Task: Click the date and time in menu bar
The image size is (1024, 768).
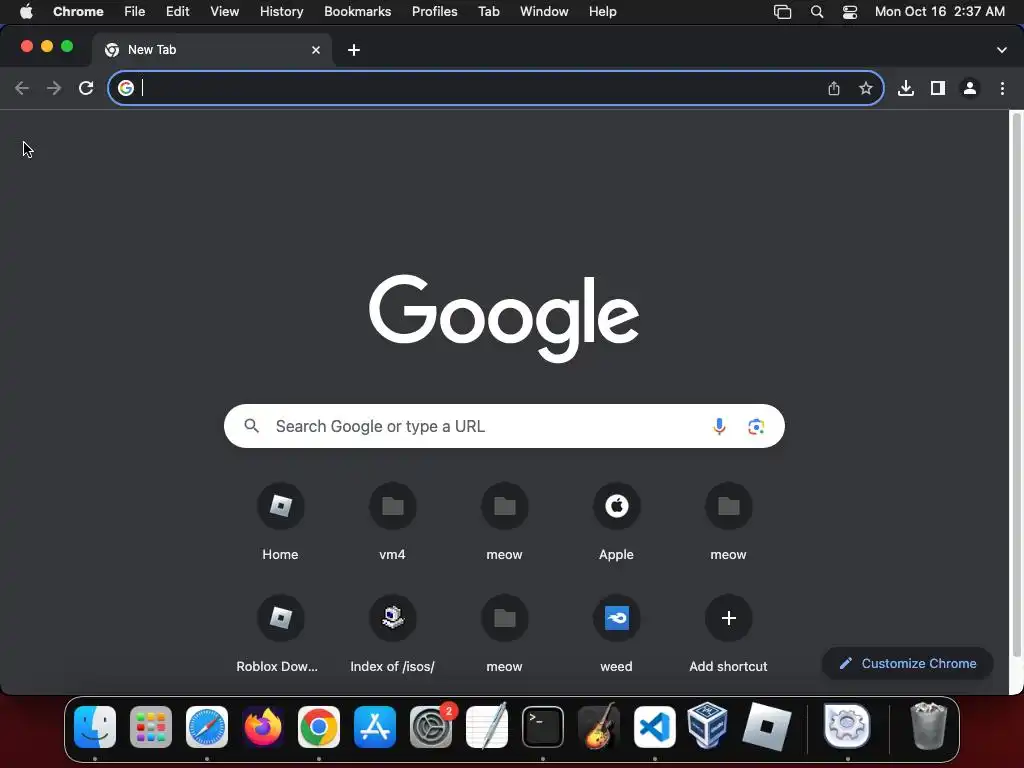Action: click(940, 12)
